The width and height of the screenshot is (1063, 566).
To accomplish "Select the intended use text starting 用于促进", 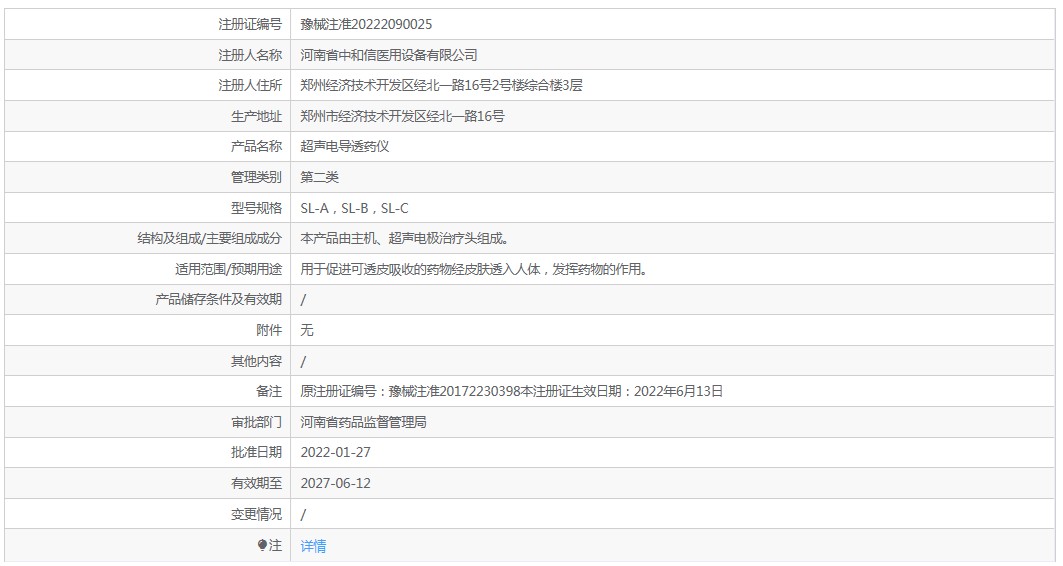I will click(475, 269).
